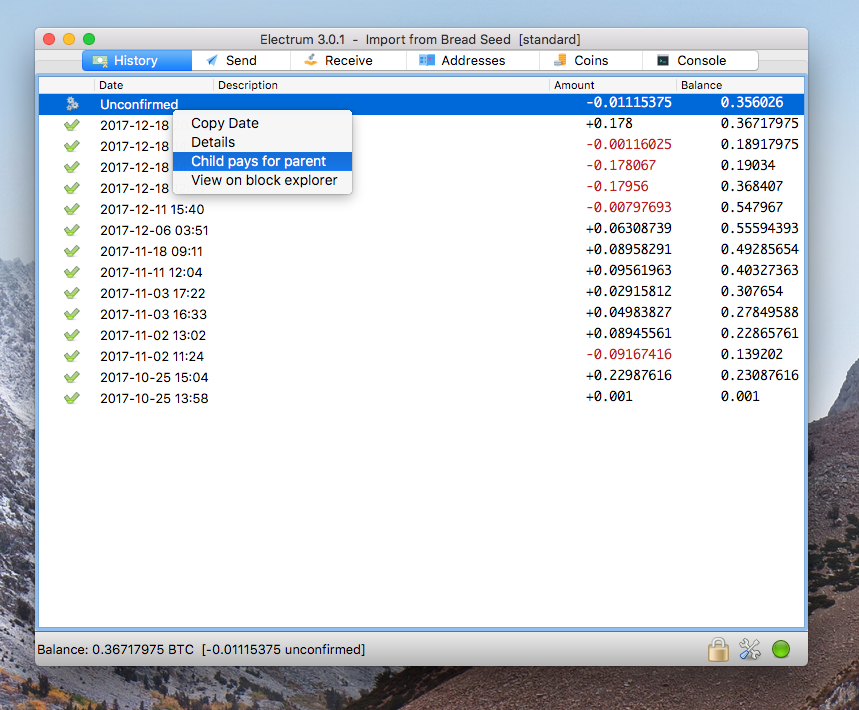The image size is (859, 710).
Task: Click the 0.139202 balance value
Action: [x=752, y=354]
